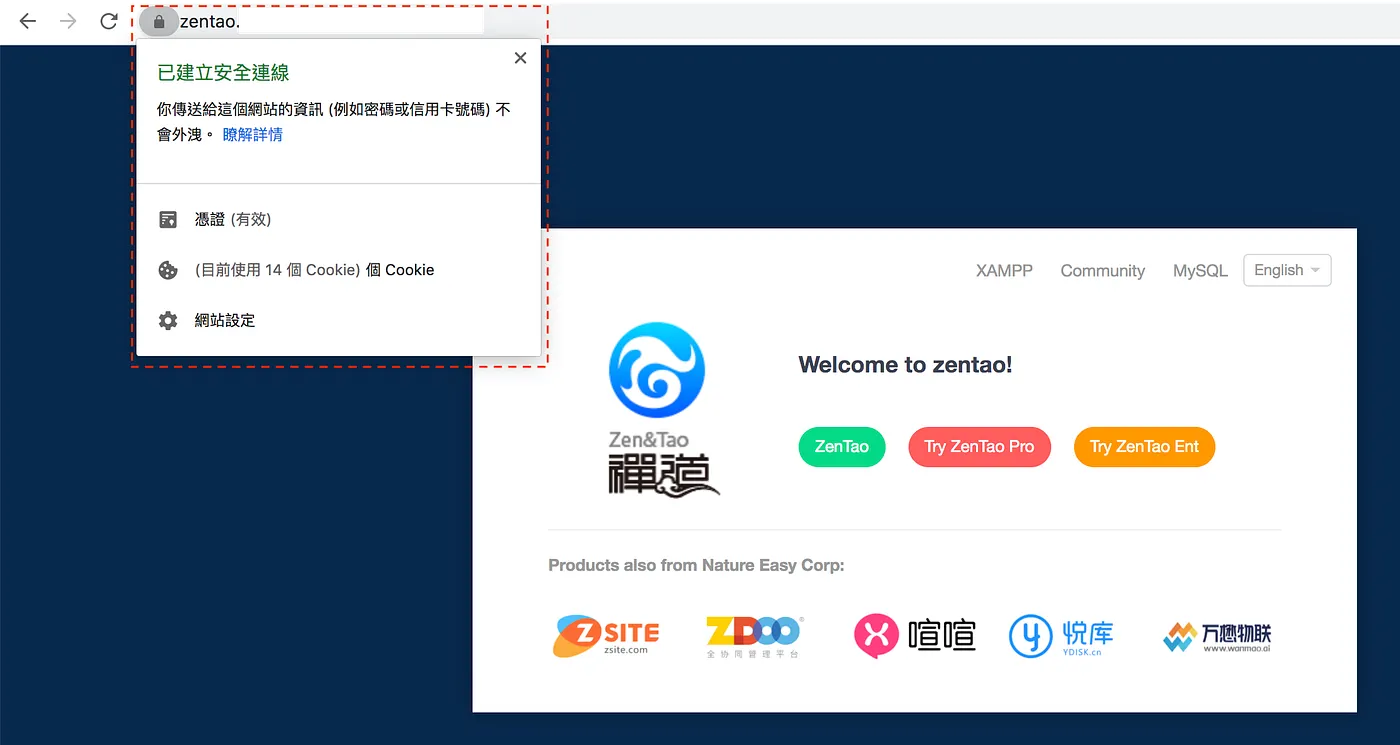Click the gear icon for site settings

tap(168, 320)
